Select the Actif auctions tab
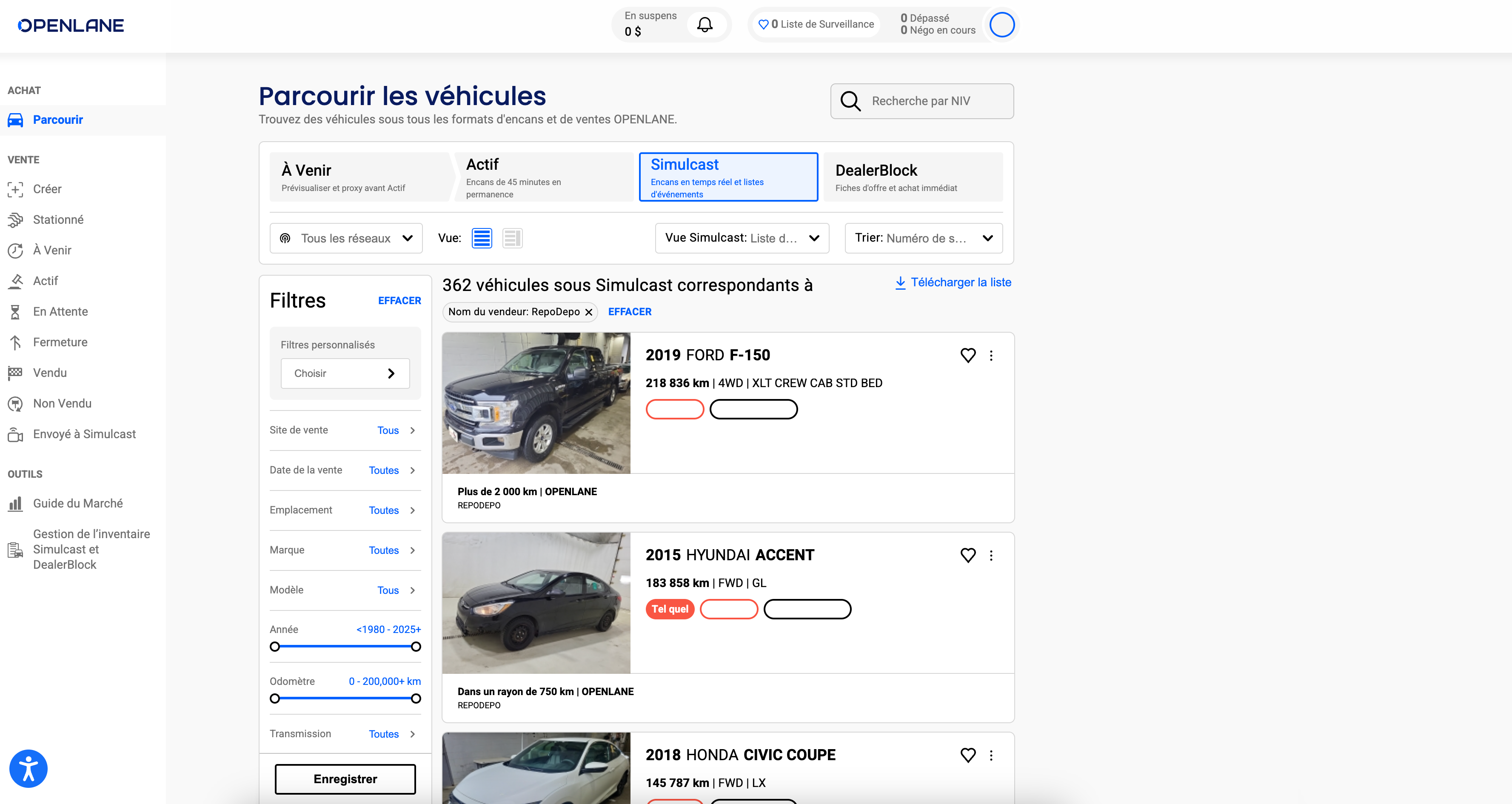 click(544, 177)
